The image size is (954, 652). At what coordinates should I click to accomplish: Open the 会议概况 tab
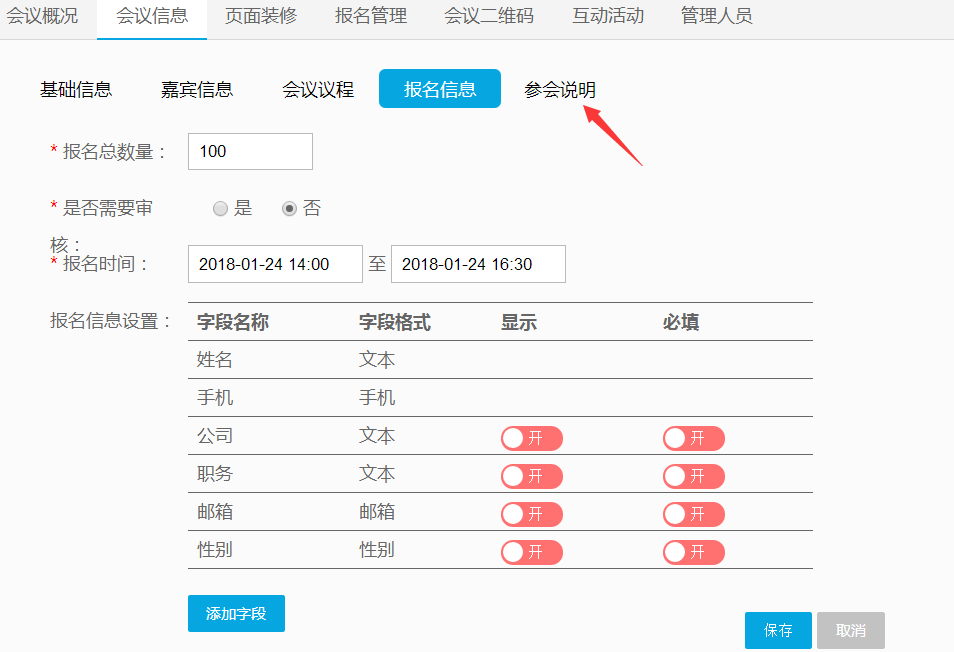point(41,16)
